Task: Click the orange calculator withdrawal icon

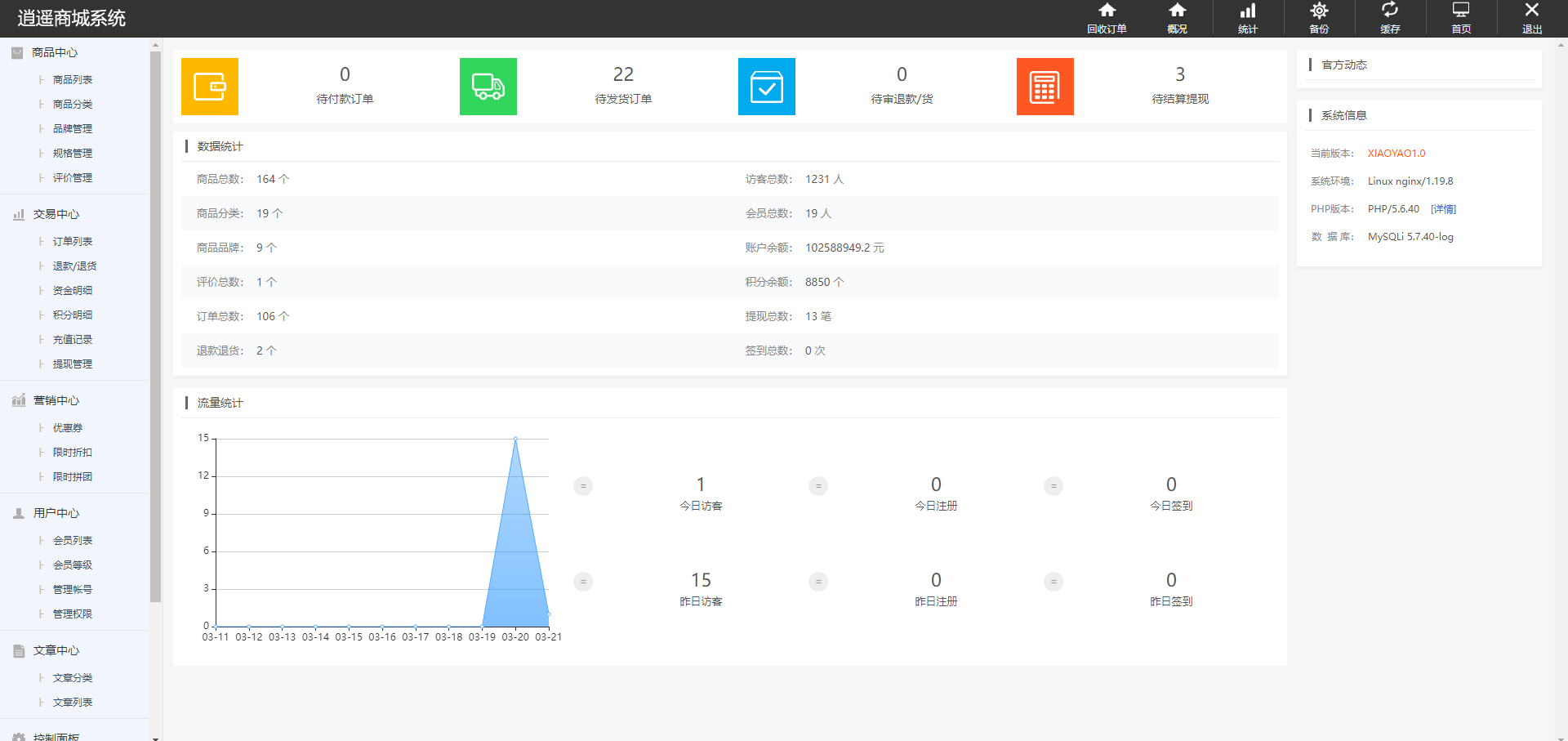Action: [1045, 87]
